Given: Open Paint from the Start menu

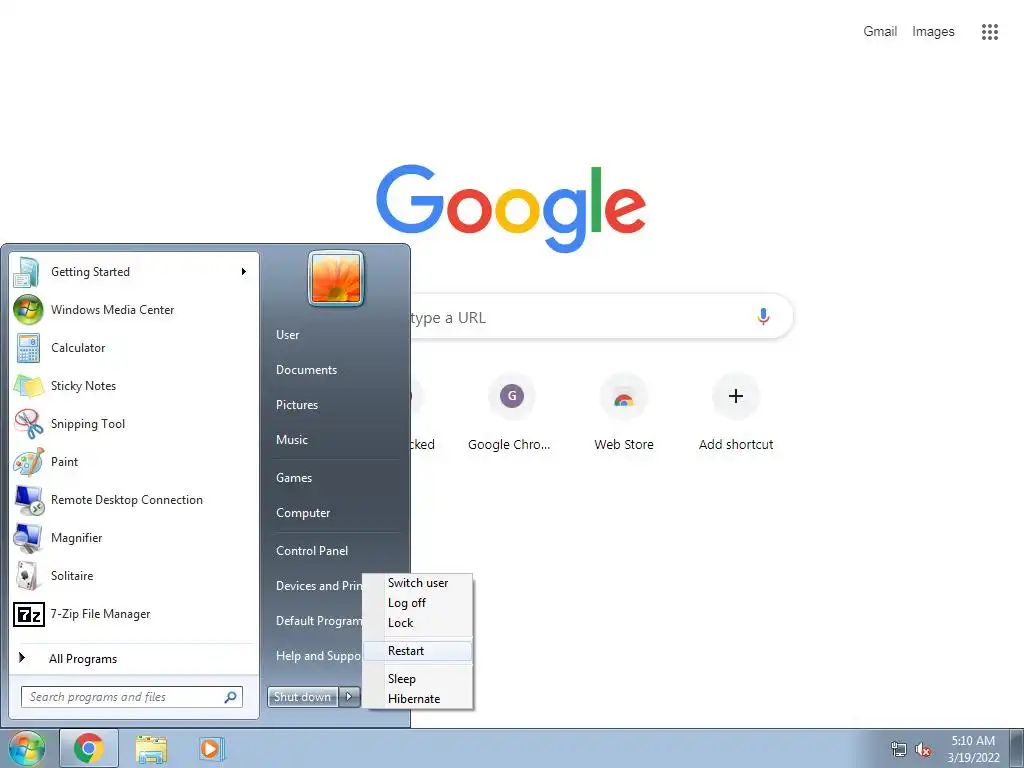Looking at the screenshot, I should (x=134, y=462).
